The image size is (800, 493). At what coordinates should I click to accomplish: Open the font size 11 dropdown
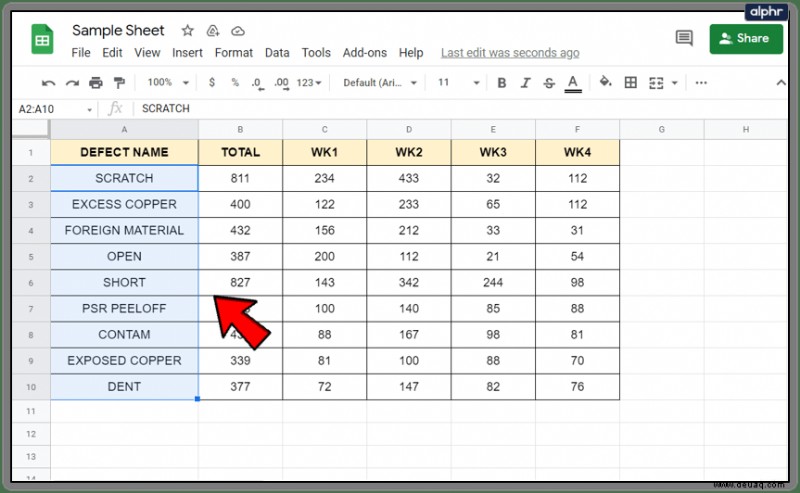tap(458, 82)
